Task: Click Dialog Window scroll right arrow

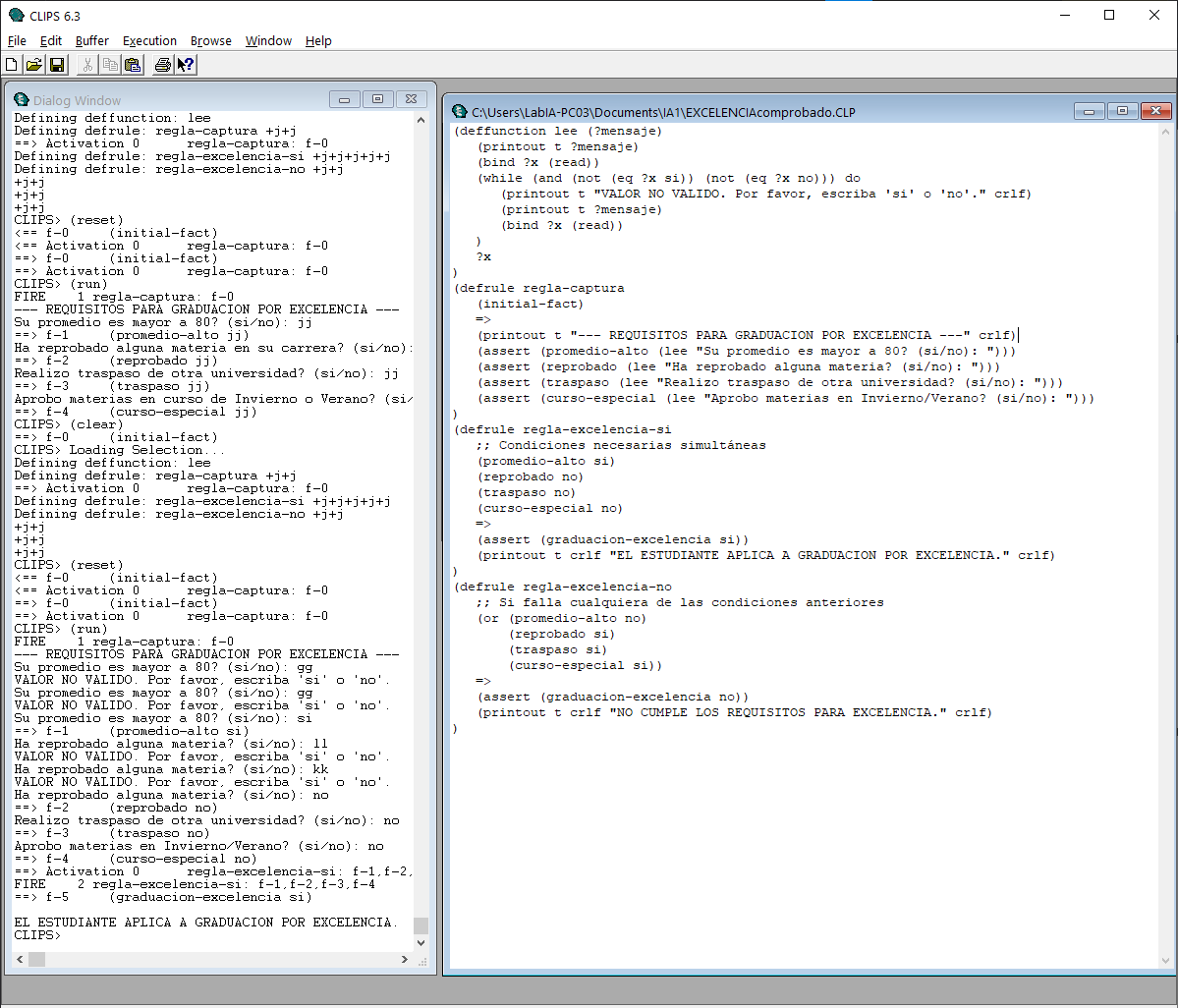Action: [404, 959]
